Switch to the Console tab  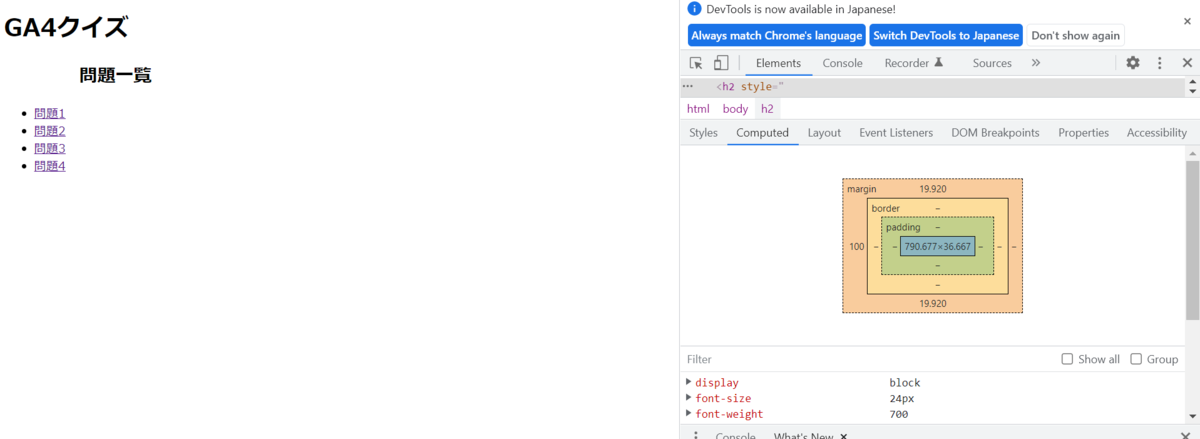pyautogui.click(x=842, y=63)
